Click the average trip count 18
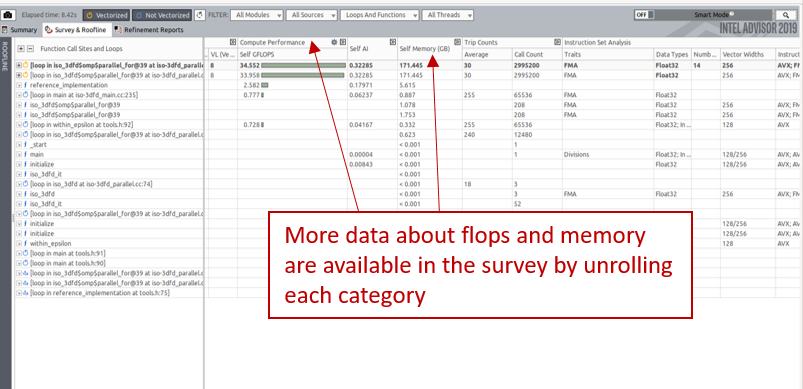This screenshot has height=389, width=803. pyautogui.click(x=468, y=184)
